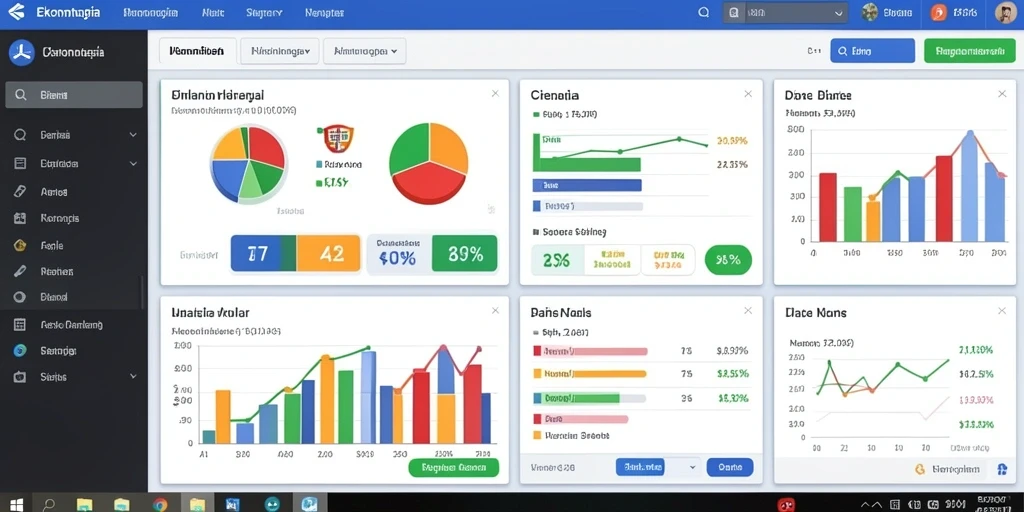Screen dimensions: 1024x512
Task: Click the green button under the 'Unateia Akolar' chart
Action: [453, 468]
